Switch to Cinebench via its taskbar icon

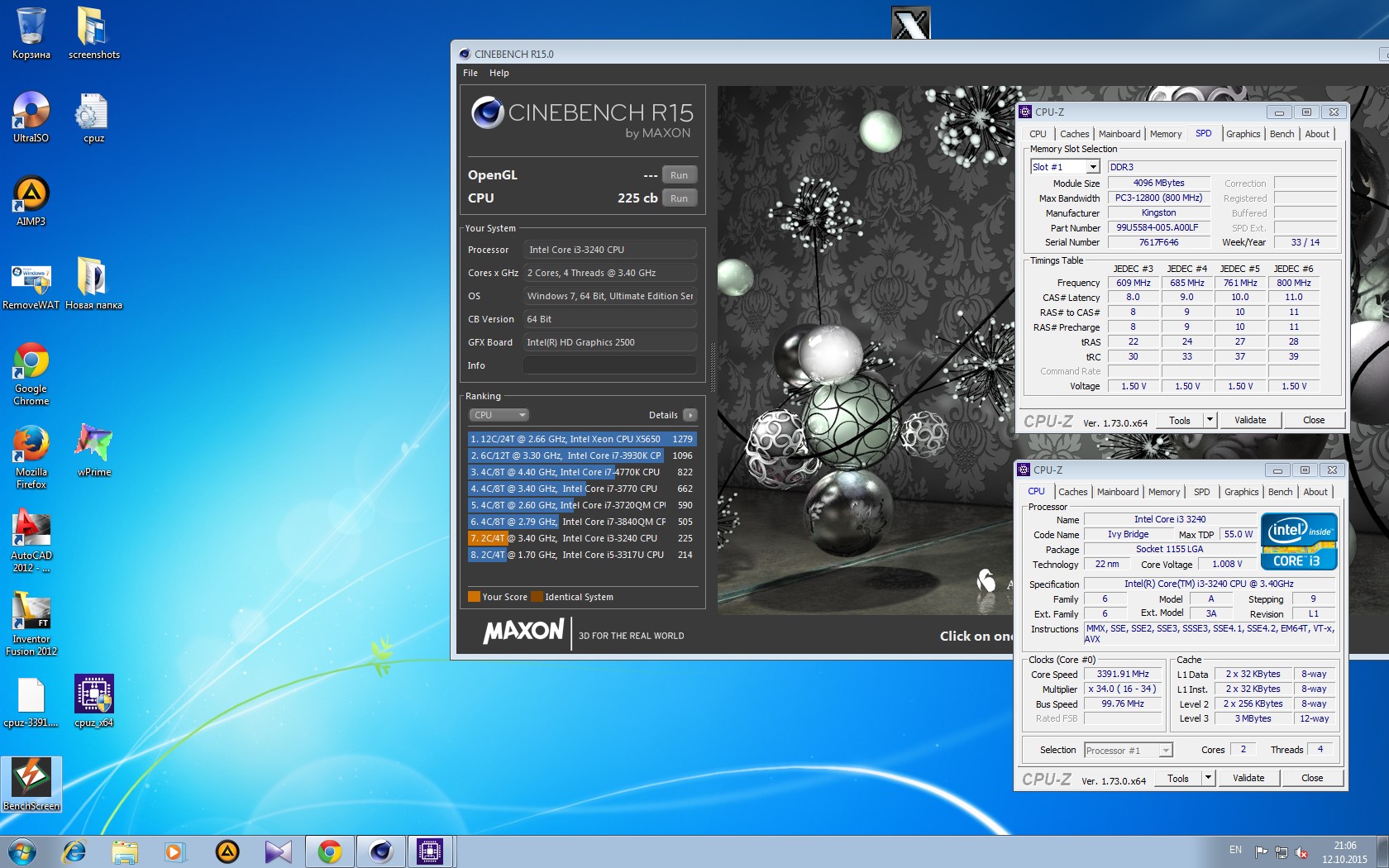click(380, 851)
